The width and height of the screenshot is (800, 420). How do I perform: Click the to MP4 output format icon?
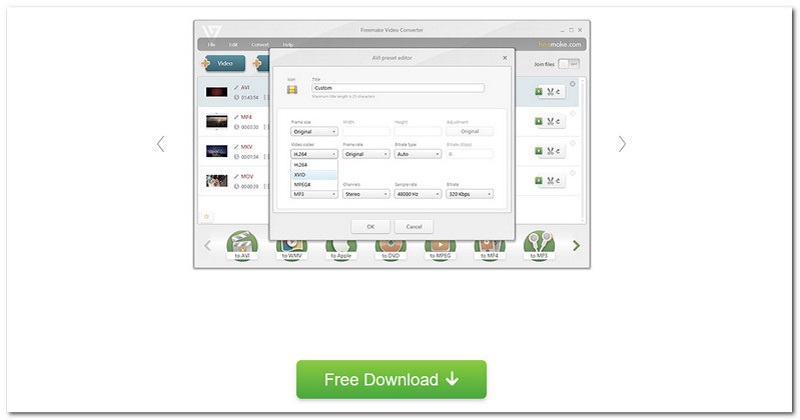[x=489, y=250]
